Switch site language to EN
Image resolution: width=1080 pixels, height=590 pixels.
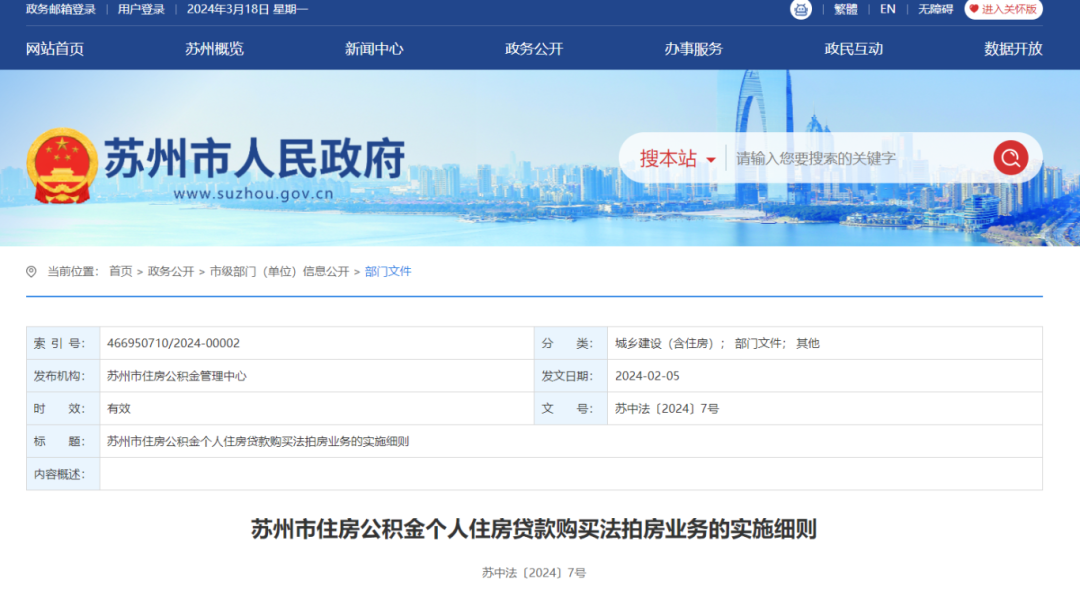888,9
